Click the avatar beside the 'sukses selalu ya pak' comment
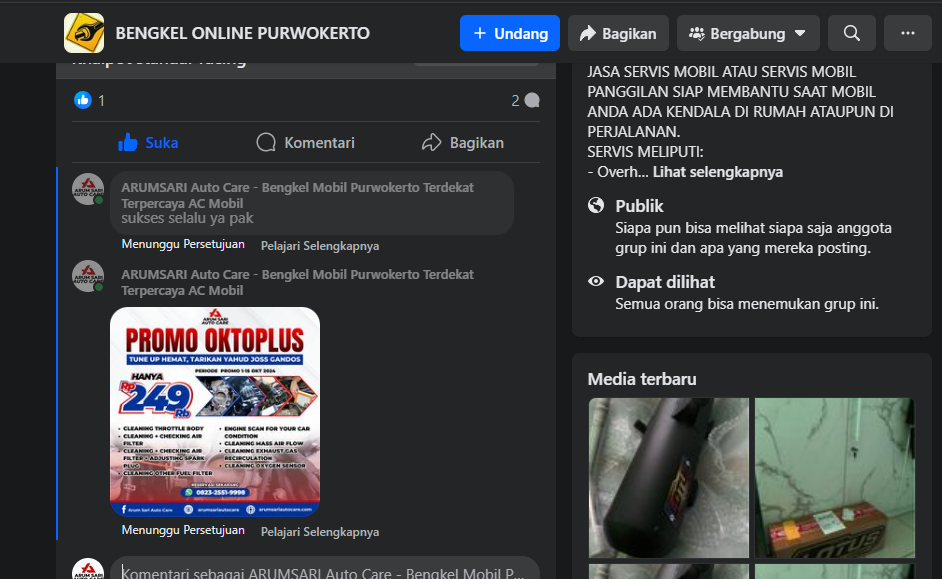Screen dimensions: 942x579 (x=88, y=189)
